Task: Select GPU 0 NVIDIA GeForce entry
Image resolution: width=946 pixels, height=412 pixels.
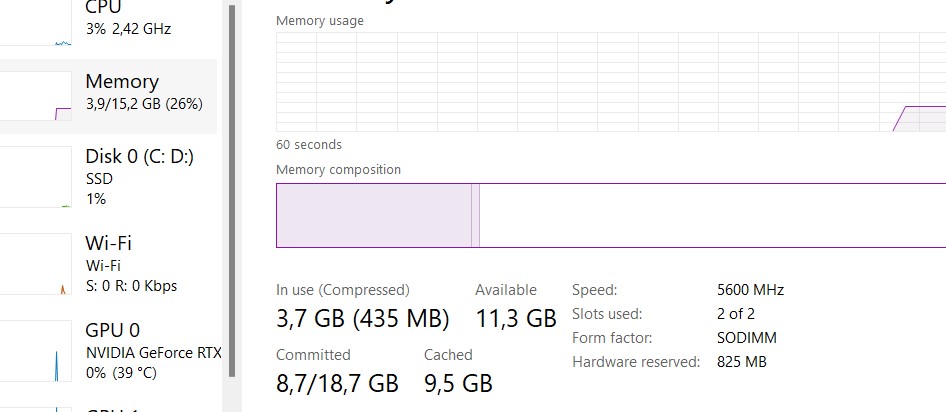Action: pyautogui.click(x=150, y=351)
